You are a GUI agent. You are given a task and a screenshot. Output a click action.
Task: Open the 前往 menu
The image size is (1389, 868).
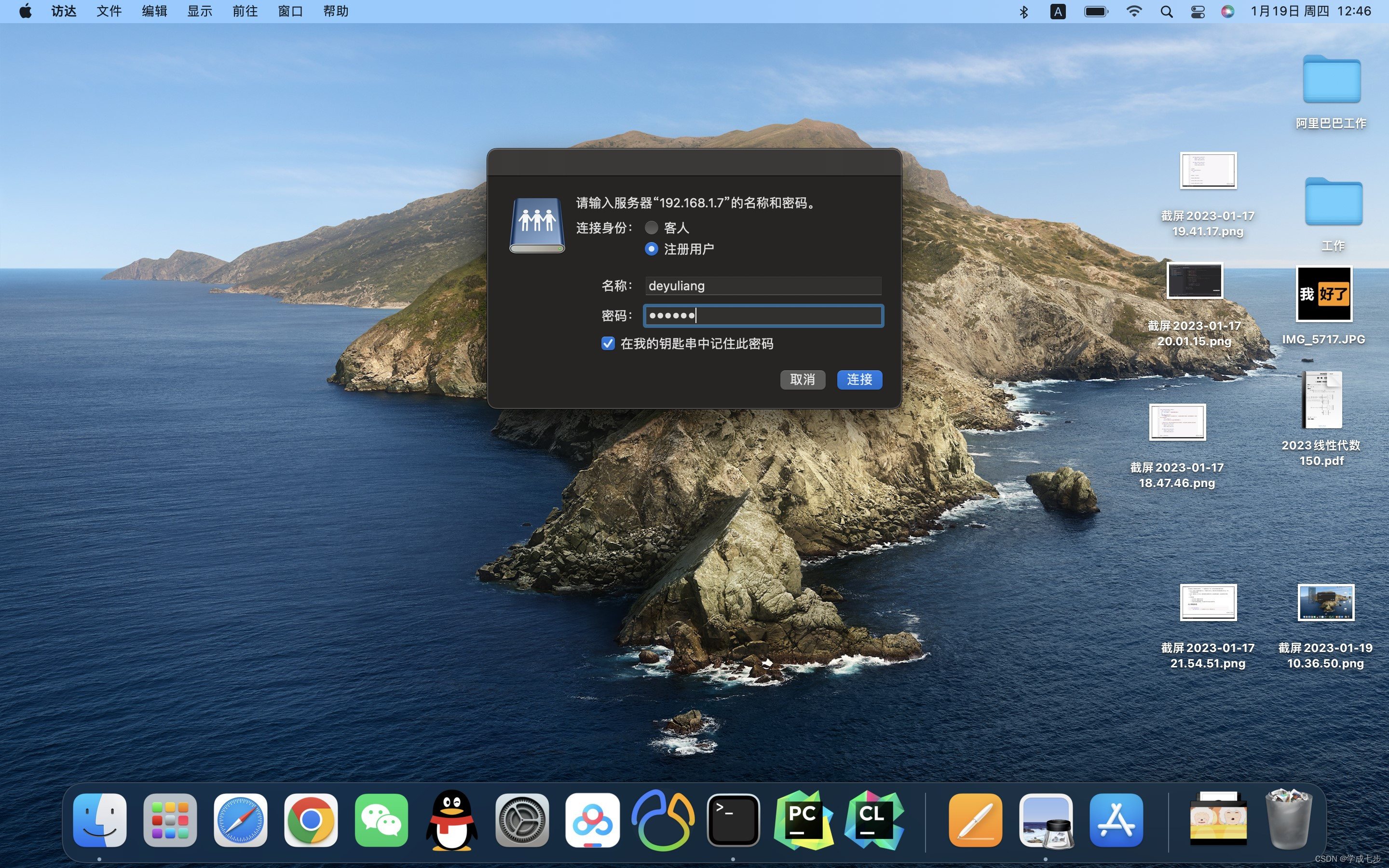point(245,12)
